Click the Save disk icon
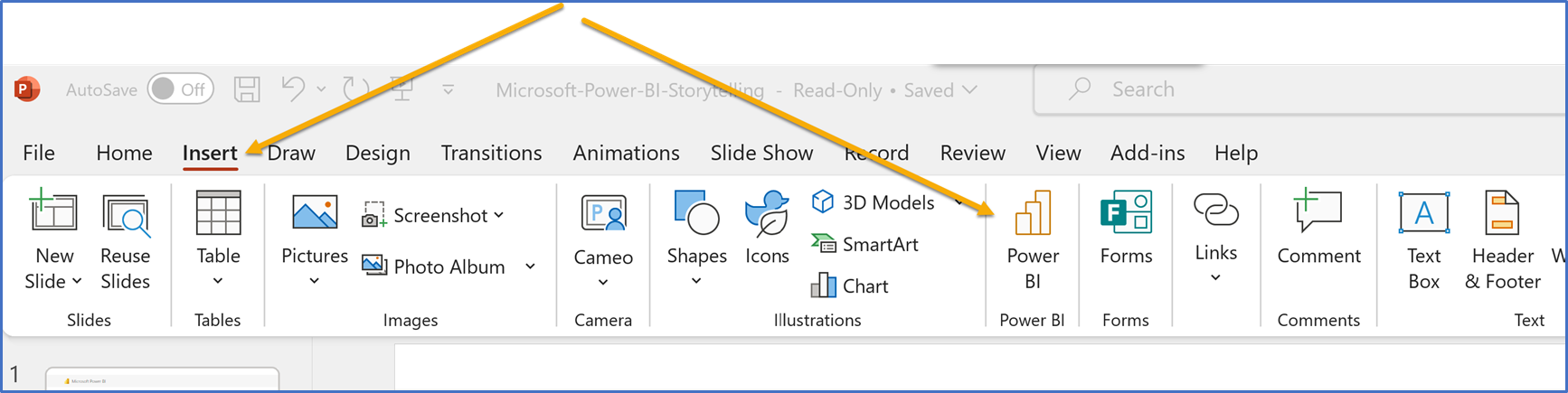This screenshot has height=393, width=1568. [x=247, y=89]
